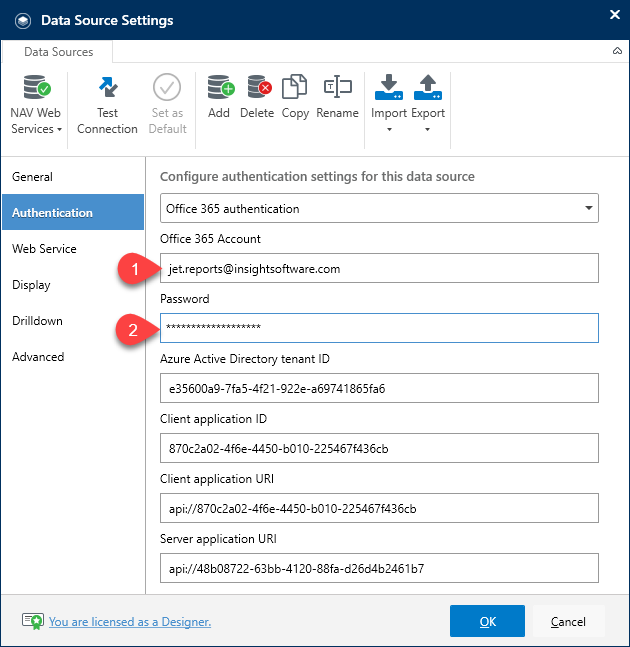Show the Drilldown settings page
This screenshot has height=647, width=630.
pos(73,321)
